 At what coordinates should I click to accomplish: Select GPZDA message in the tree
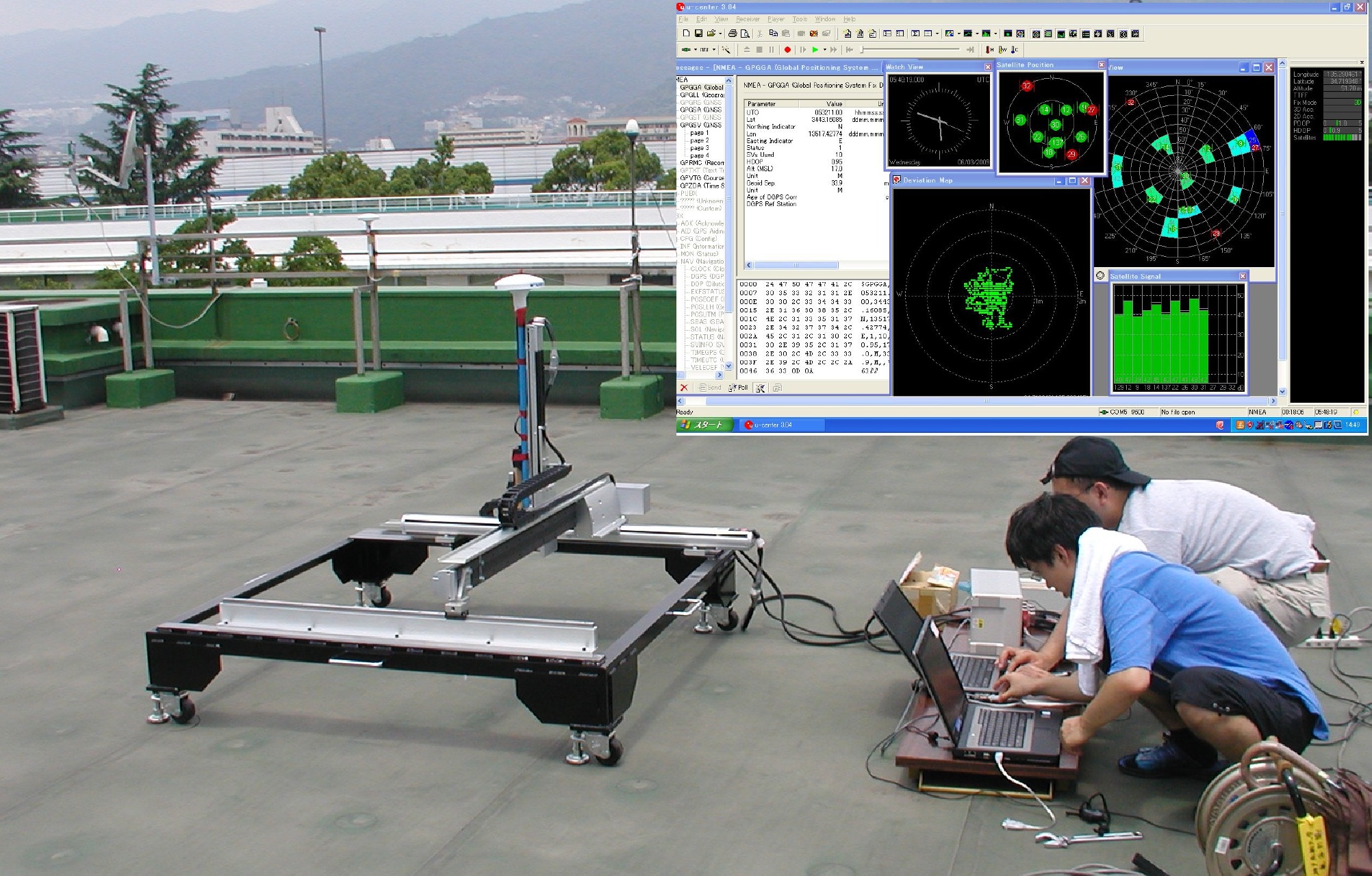[x=702, y=186]
